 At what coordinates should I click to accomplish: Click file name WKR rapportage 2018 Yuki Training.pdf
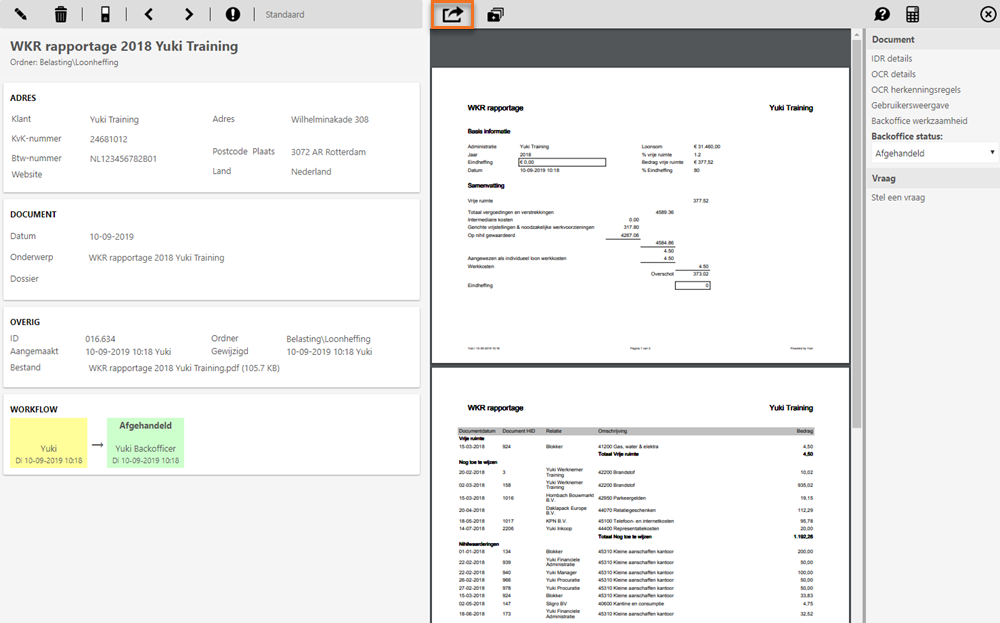(x=184, y=368)
